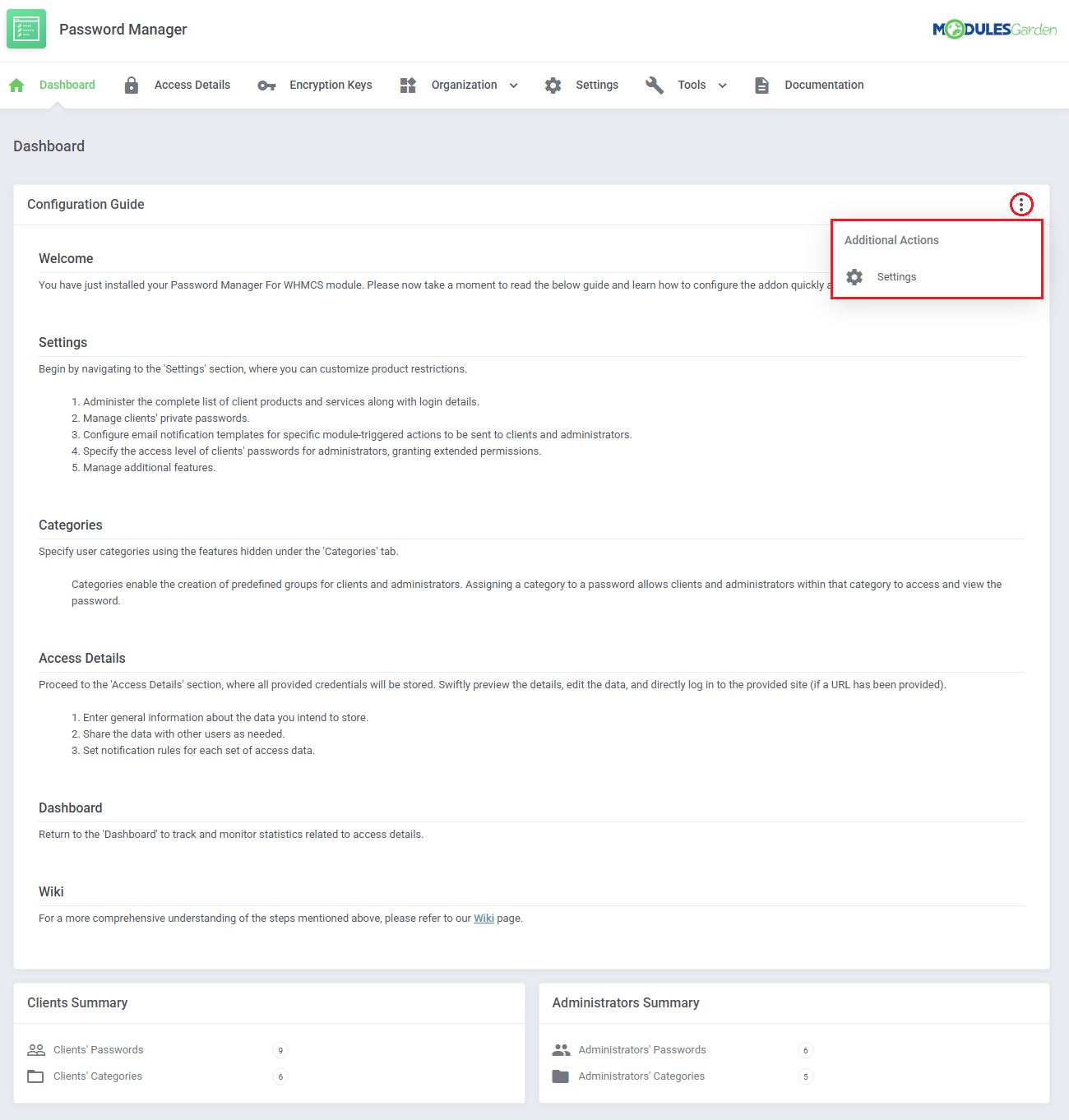
Task: Click the Clients' Passwords people icon
Action: point(36,1050)
